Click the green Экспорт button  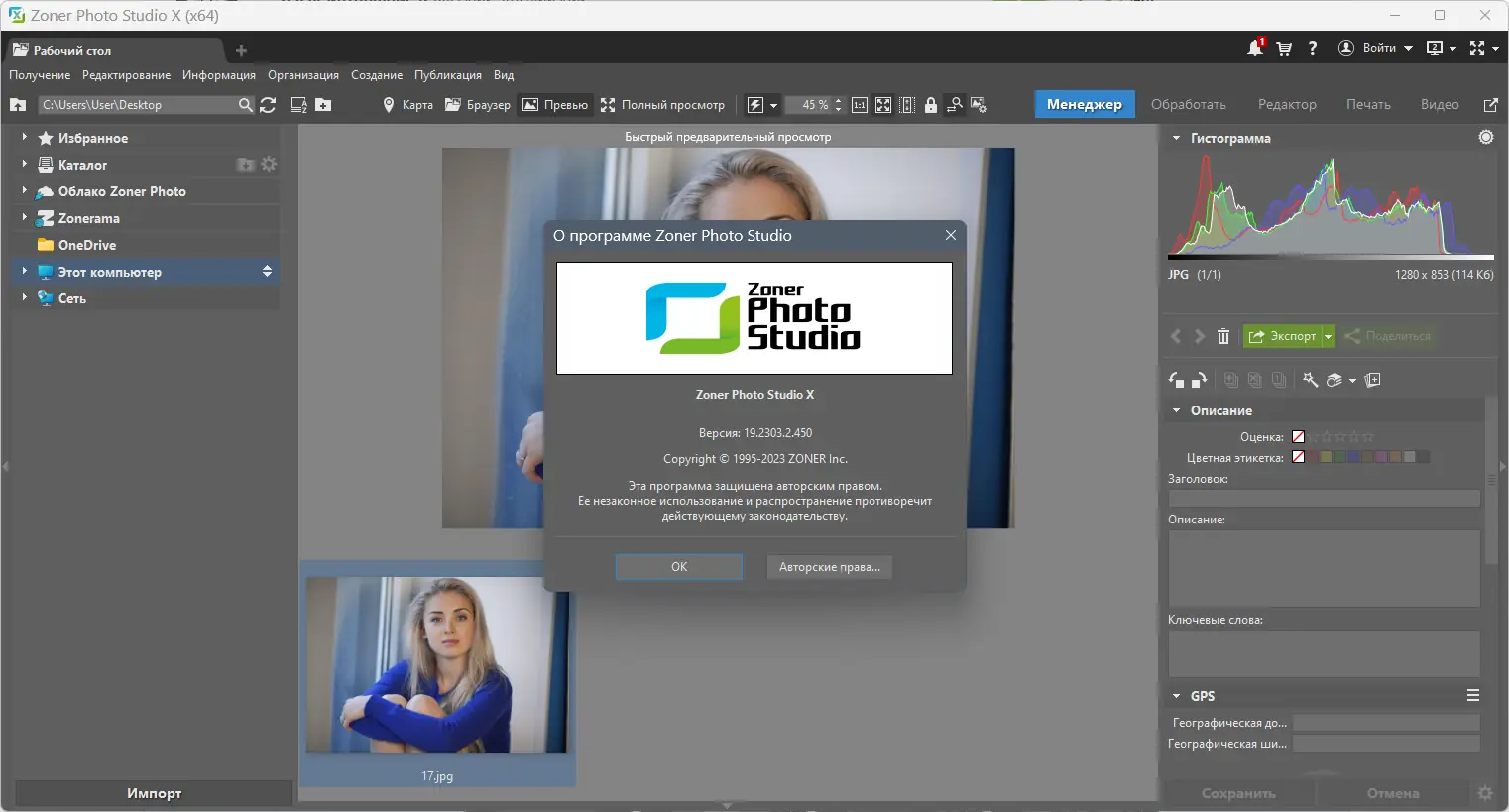[x=1283, y=336]
